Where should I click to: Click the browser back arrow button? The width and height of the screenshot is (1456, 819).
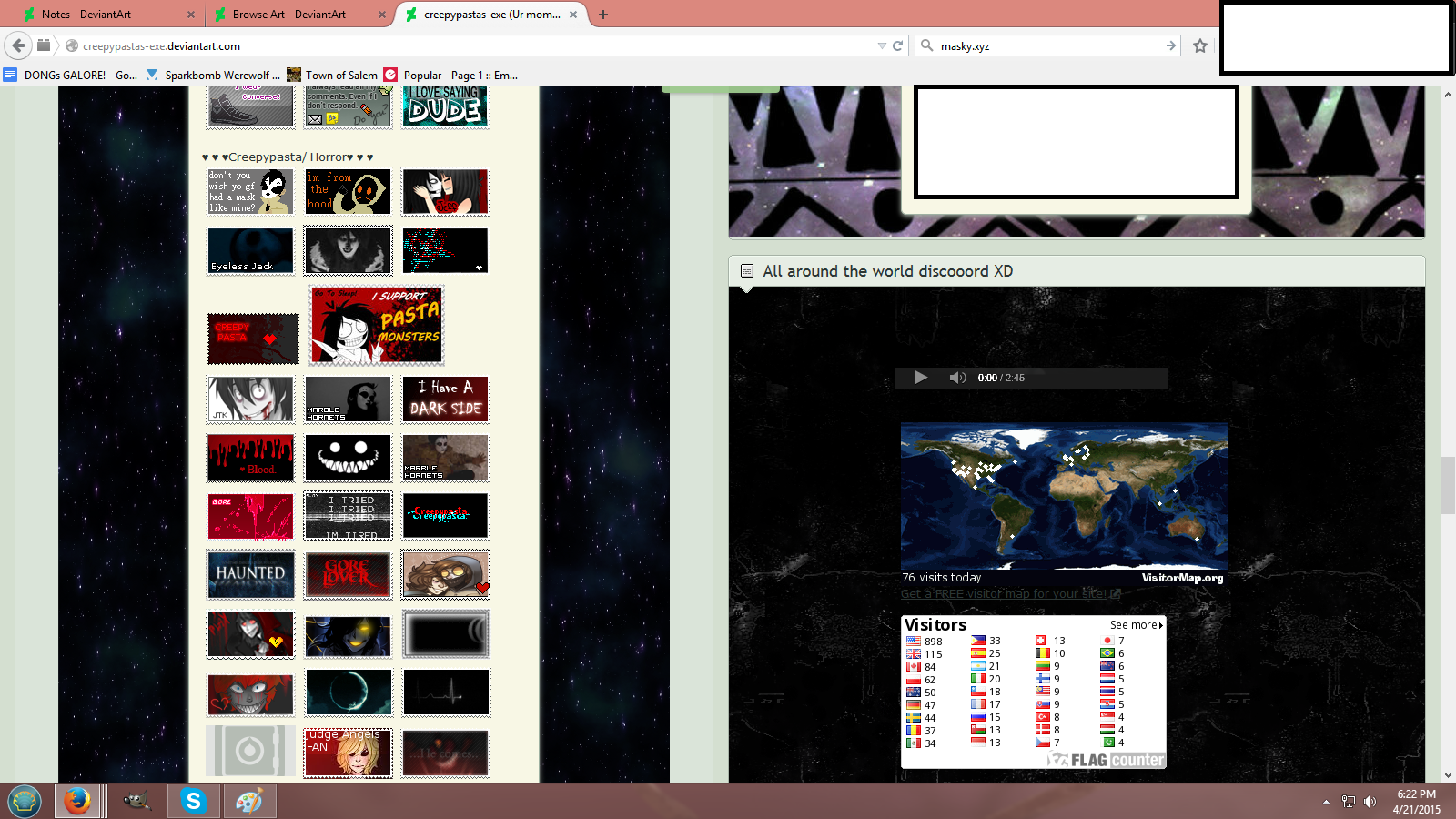(18, 45)
